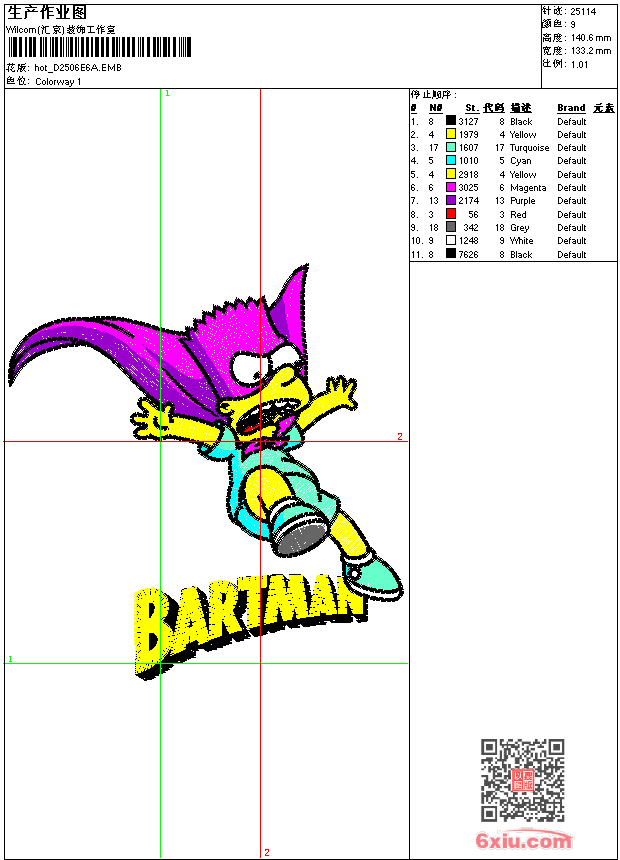The image size is (620, 860).
Task: Select the file name hot_D2506E6A.EMB
Action: (78, 67)
